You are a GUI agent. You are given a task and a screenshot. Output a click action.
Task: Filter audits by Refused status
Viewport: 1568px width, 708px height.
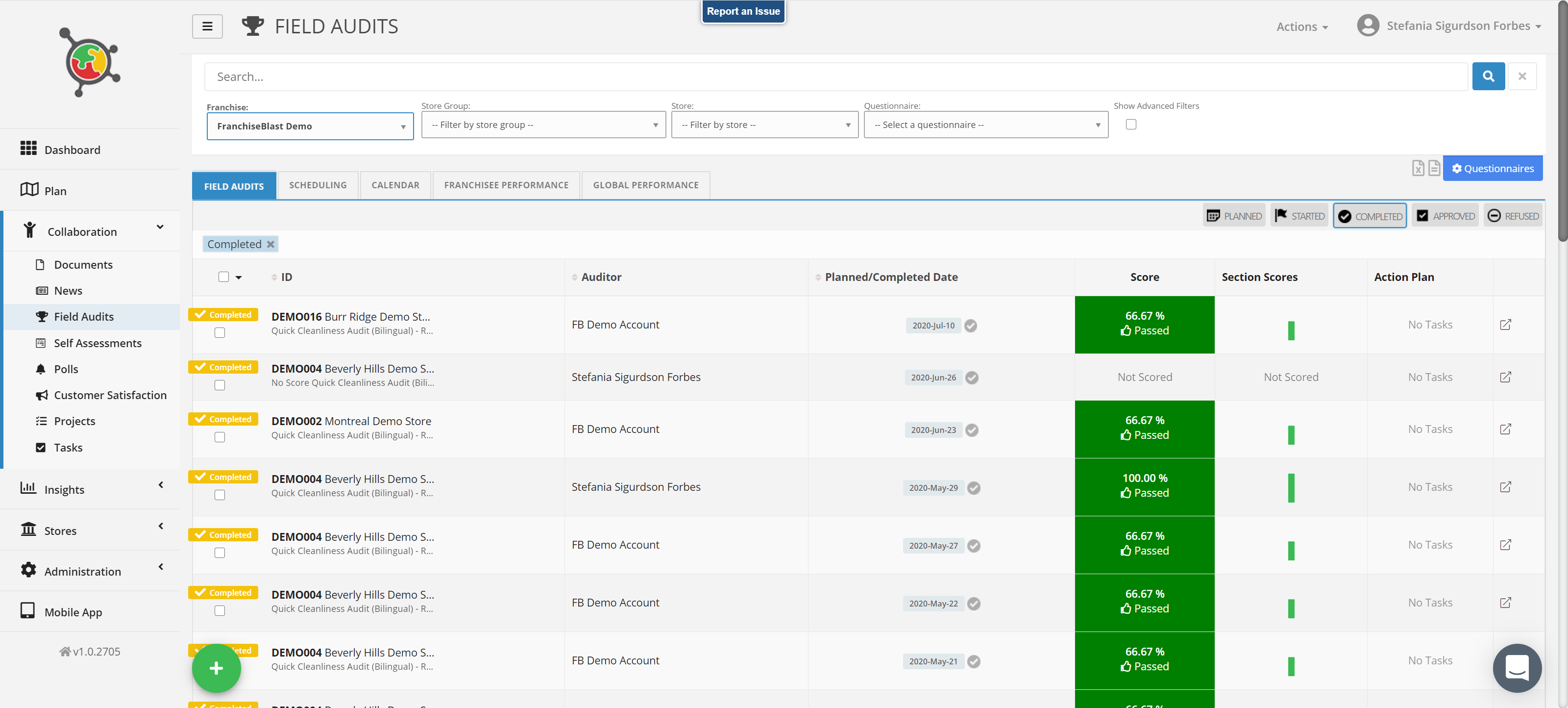1512,216
